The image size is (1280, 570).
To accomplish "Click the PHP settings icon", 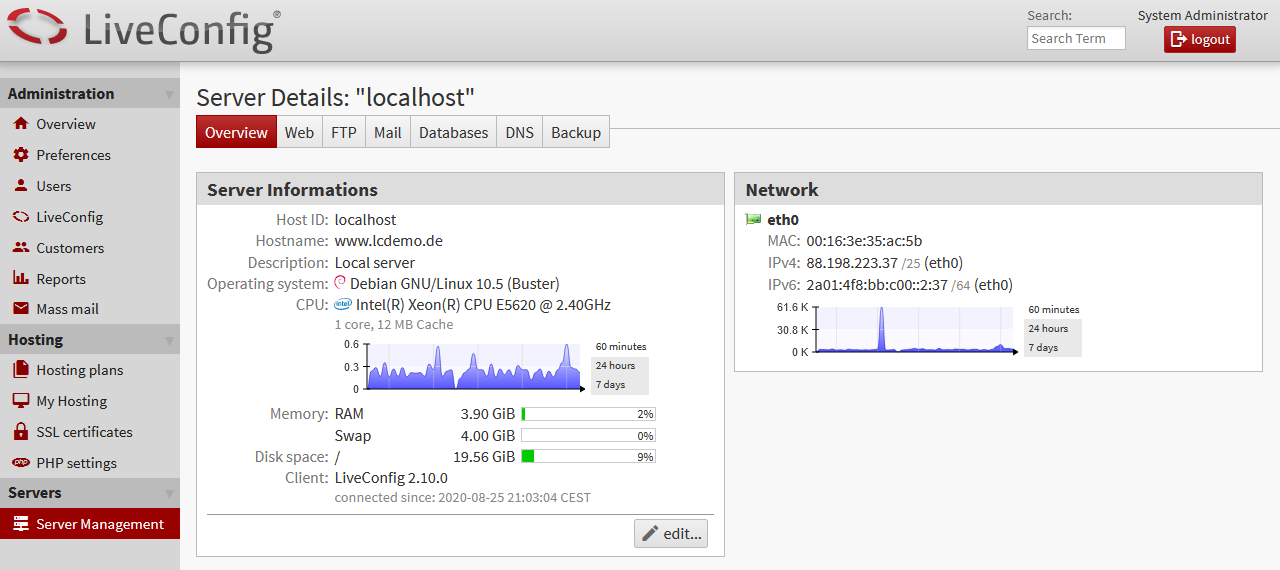I will pos(20,463).
